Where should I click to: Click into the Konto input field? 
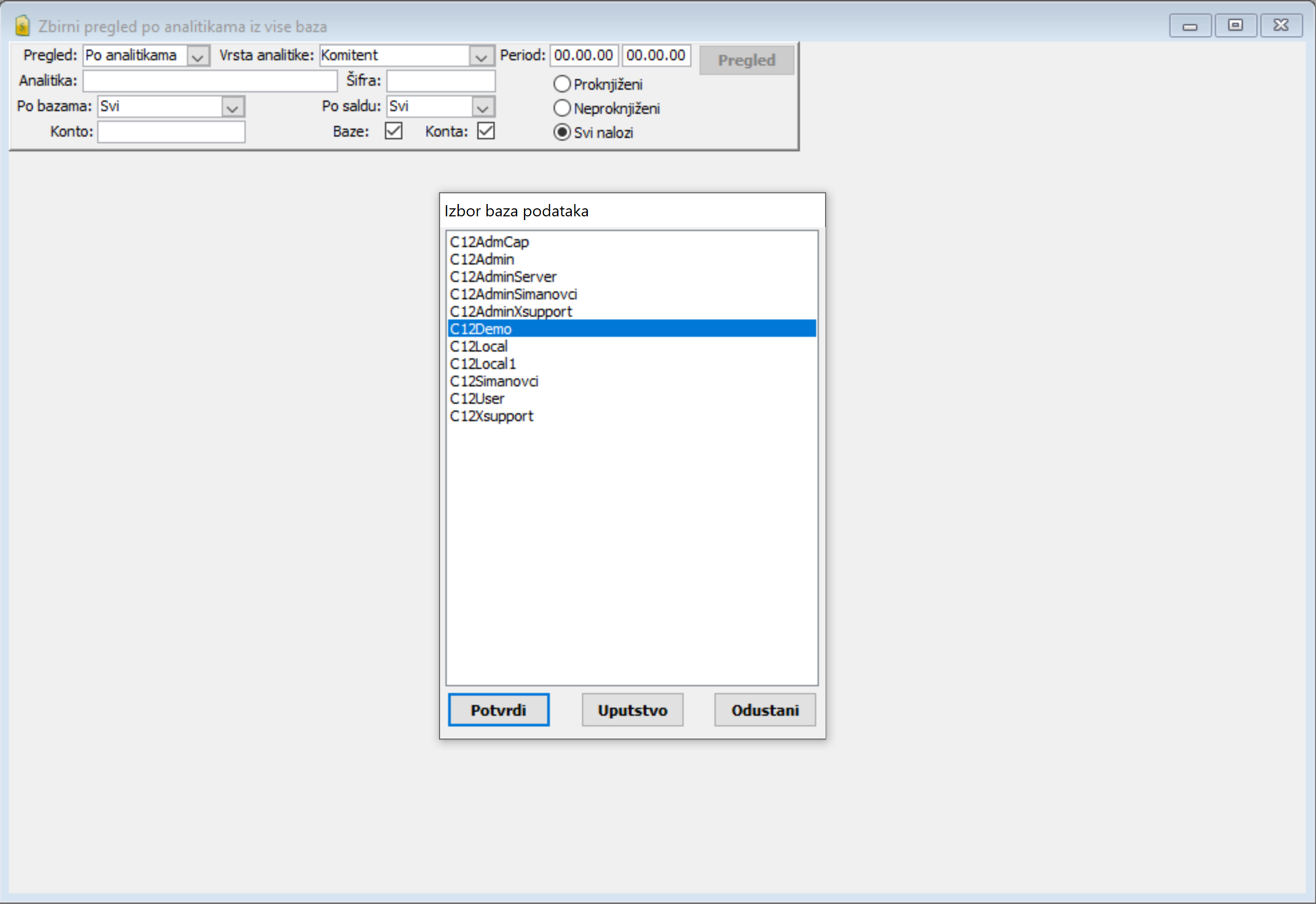[171, 132]
